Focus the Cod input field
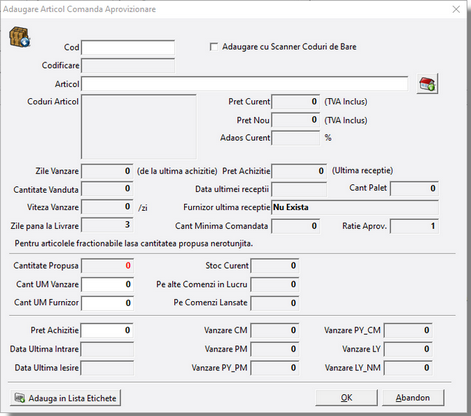 click(128, 47)
